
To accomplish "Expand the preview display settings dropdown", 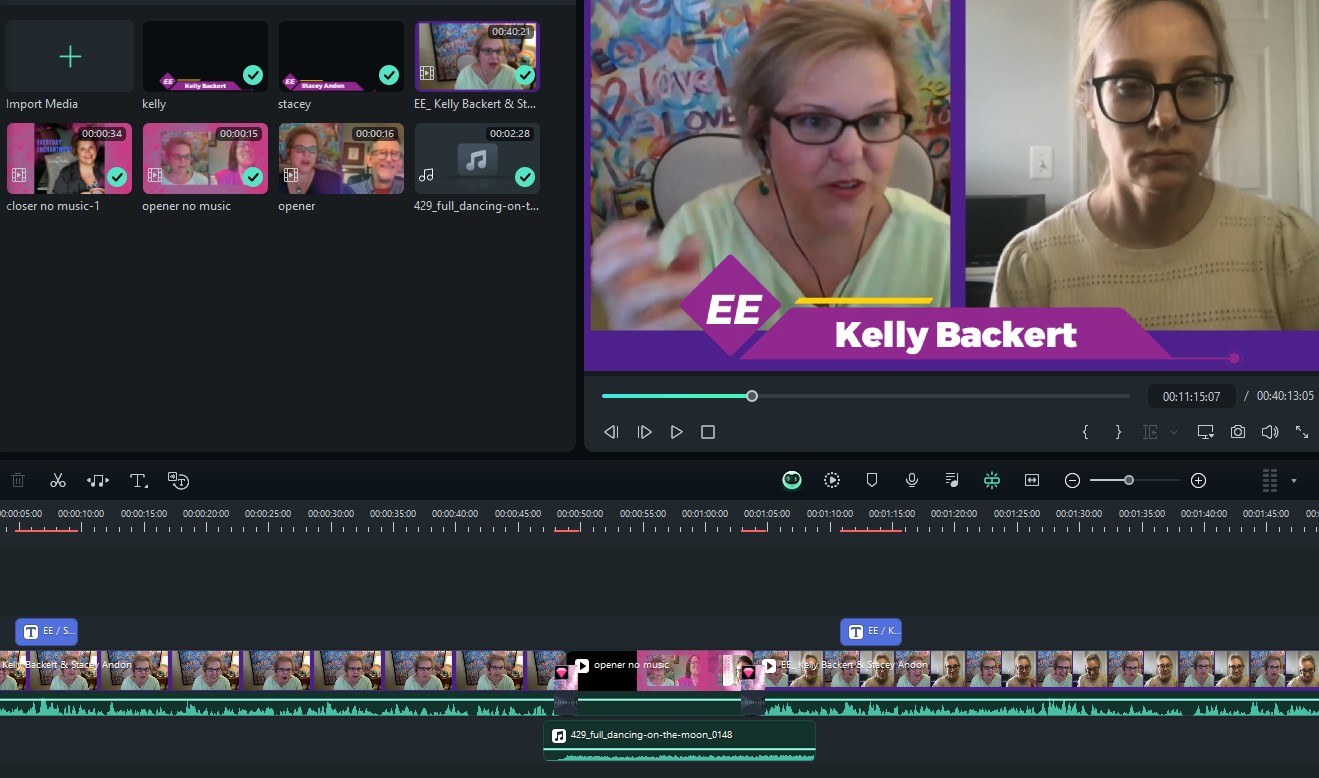I will (x=1174, y=432).
